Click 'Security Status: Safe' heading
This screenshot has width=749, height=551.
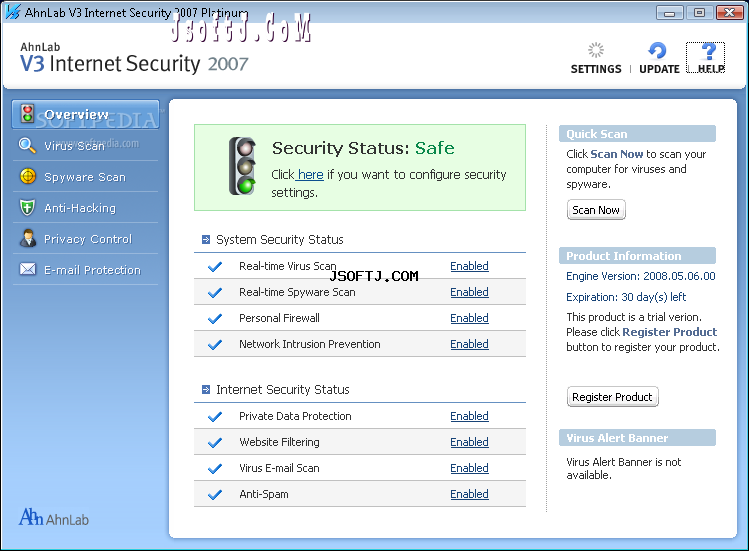click(363, 148)
